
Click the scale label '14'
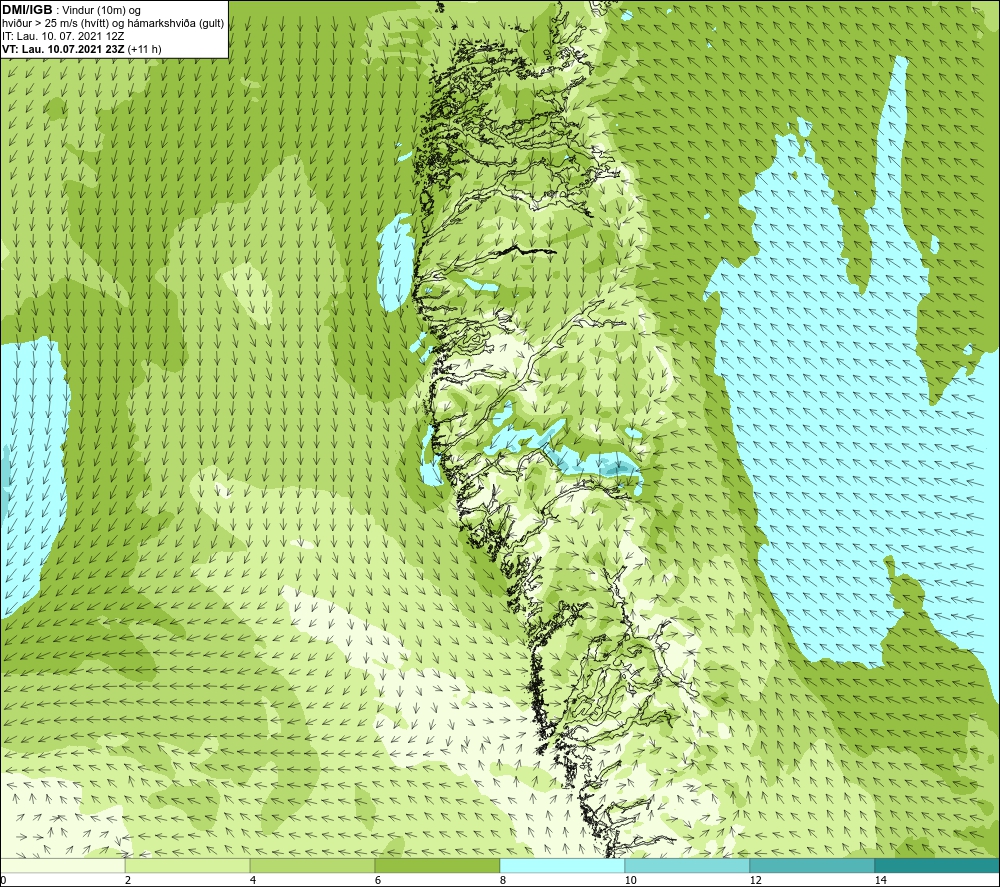coord(881,881)
